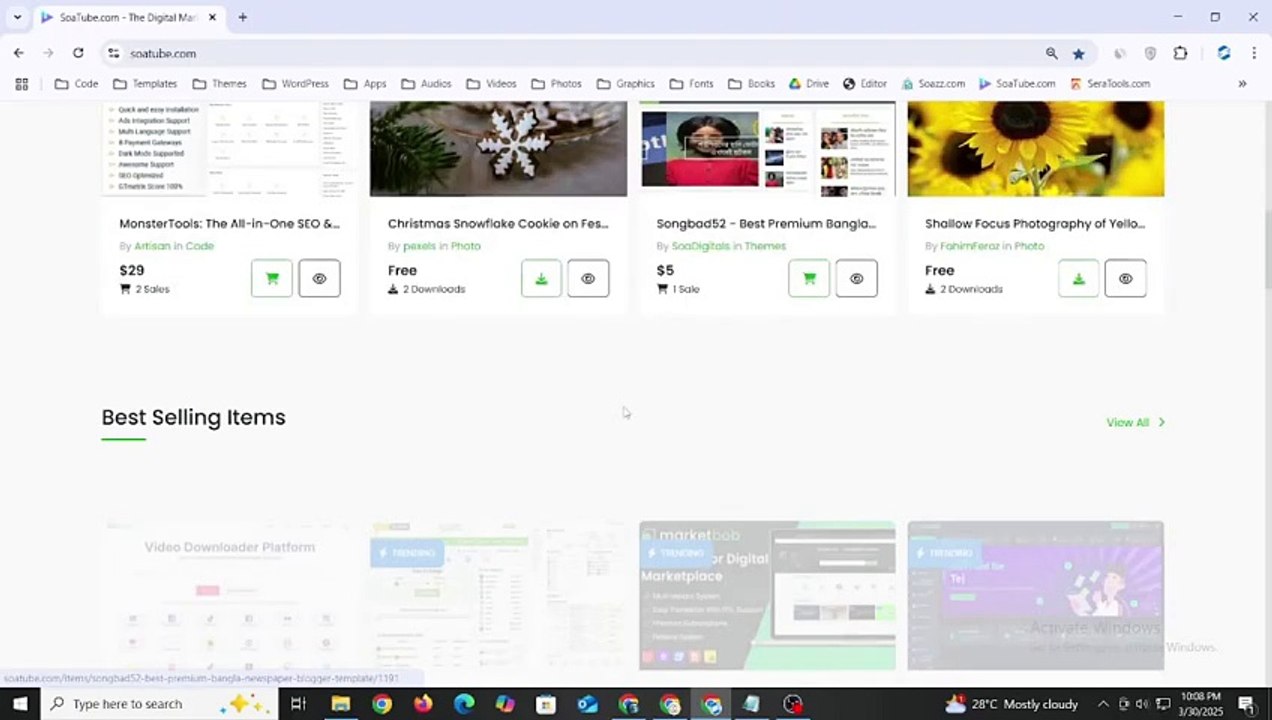Bookmark this page with the star icon
Image resolution: width=1272 pixels, height=720 pixels.
point(1078,53)
